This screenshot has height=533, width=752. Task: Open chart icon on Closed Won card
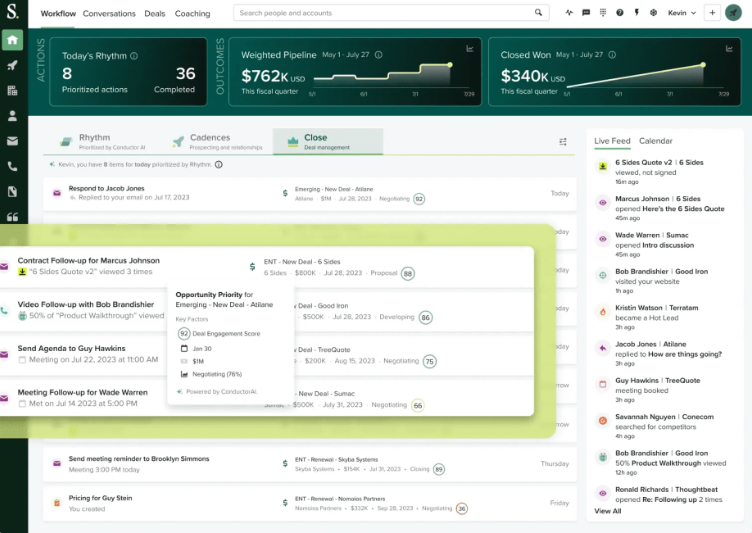click(x=729, y=48)
